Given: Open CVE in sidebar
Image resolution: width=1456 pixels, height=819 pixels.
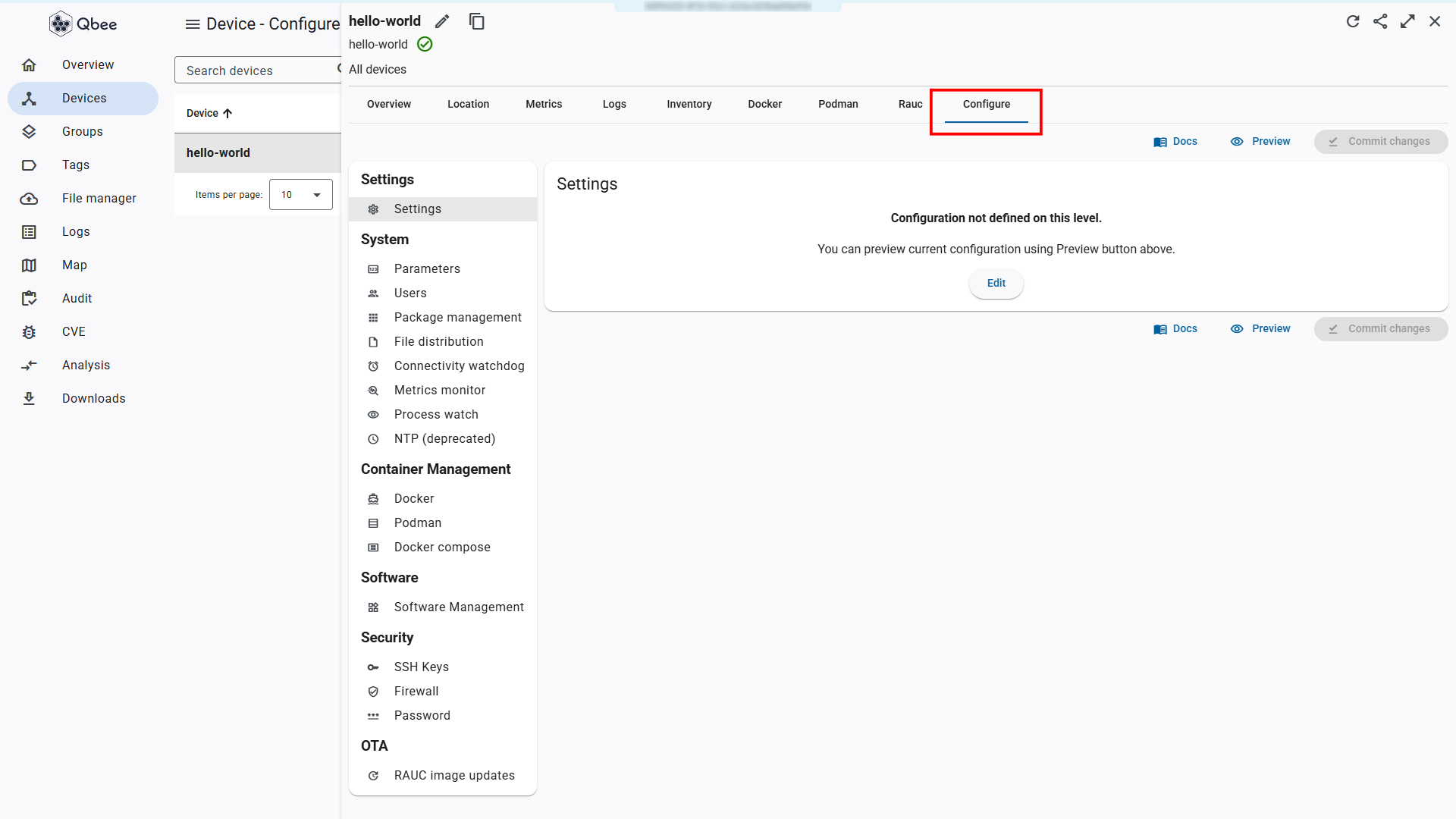Looking at the screenshot, I should tap(83, 332).
